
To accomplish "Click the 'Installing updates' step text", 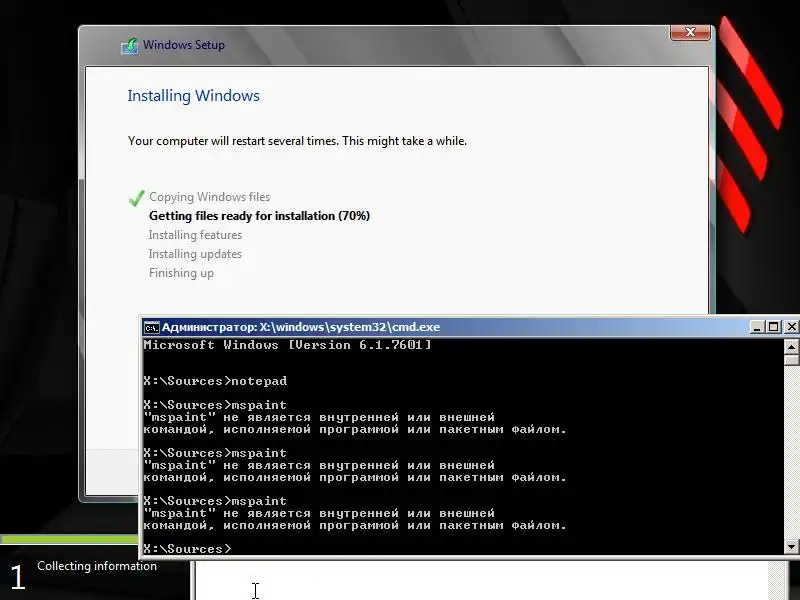I will [x=195, y=254].
